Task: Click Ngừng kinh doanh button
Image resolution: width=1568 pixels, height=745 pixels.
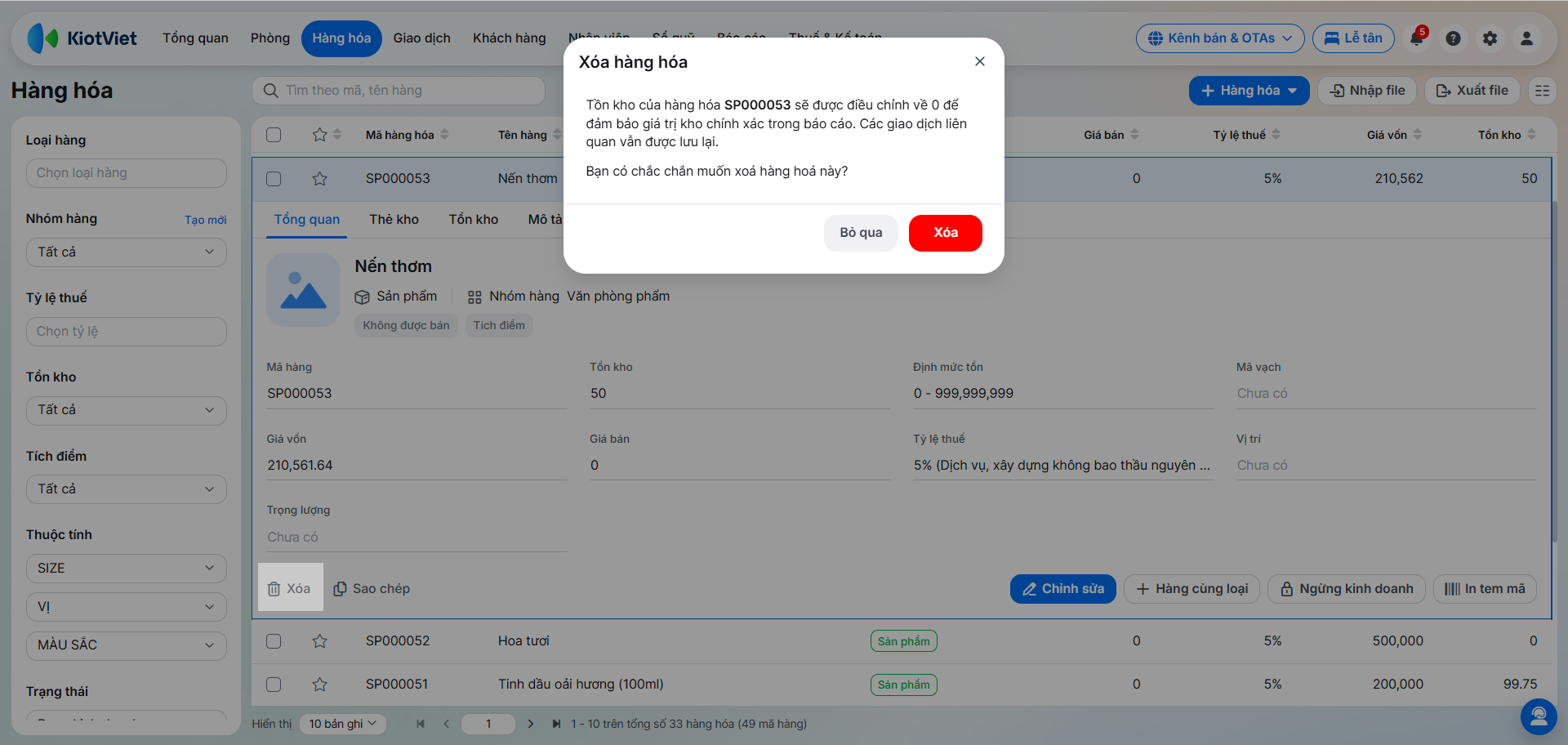Action: [x=1346, y=589]
